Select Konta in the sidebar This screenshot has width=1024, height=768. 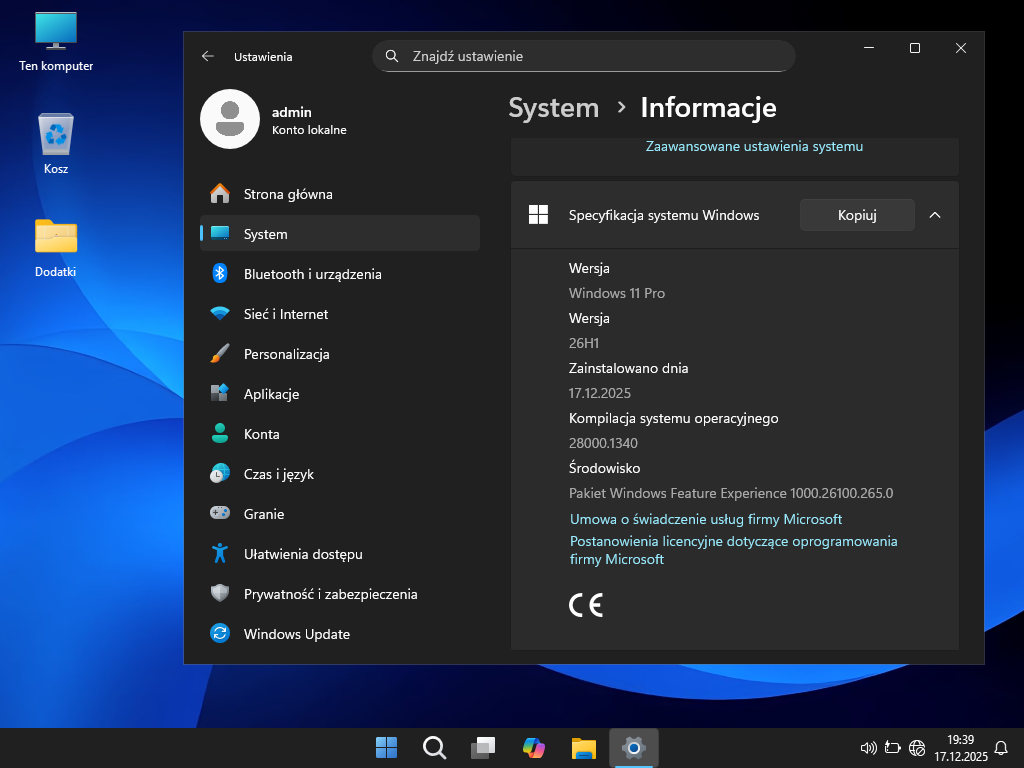click(x=261, y=434)
